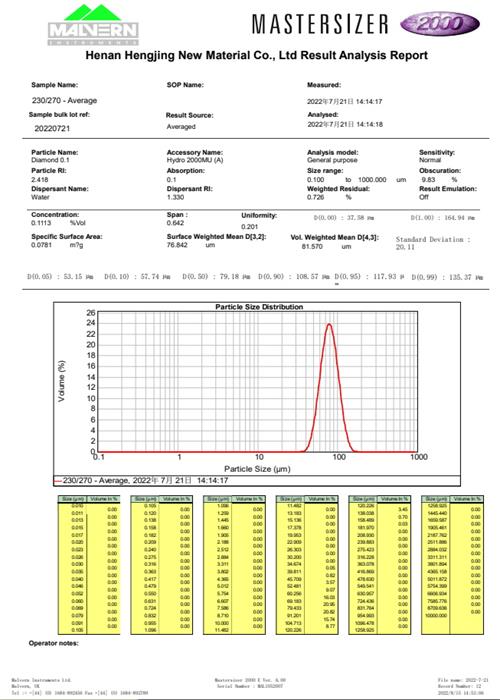
Task: Click the Sensitivity value 'Normal'
Action: (x=430, y=160)
